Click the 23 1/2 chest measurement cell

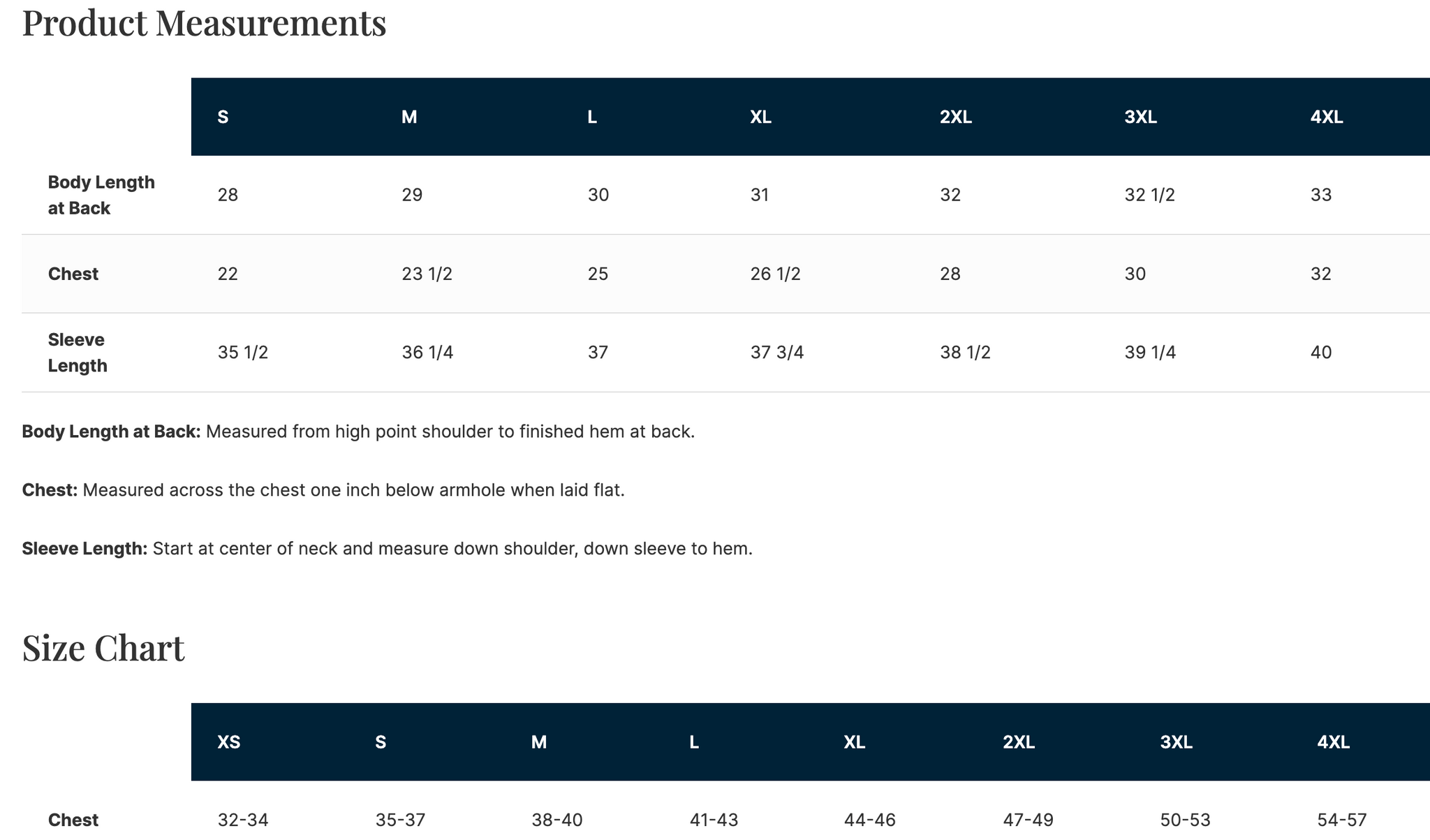[427, 274]
